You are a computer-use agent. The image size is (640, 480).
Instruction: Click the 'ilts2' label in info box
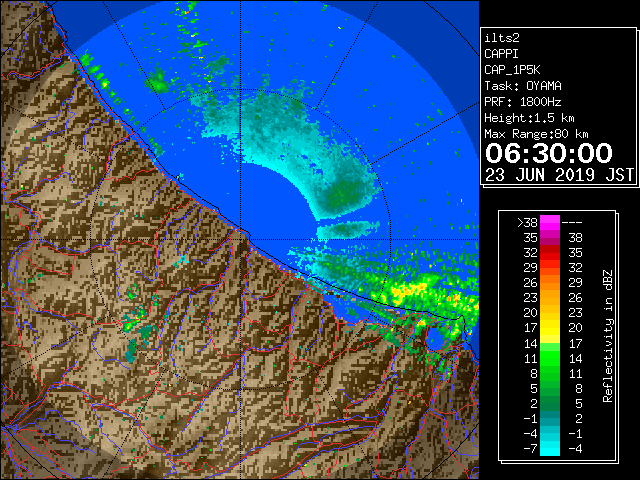tap(502, 38)
